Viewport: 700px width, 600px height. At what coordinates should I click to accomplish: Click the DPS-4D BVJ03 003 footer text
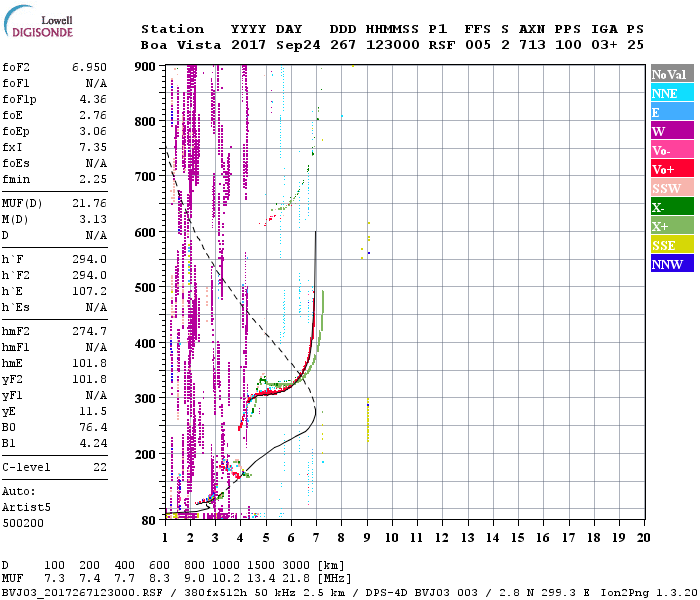coord(421,593)
